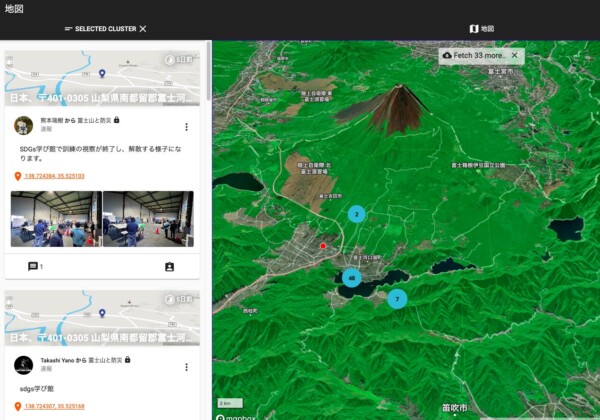Open coordinates link 138.724307, 35.525168
The image size is (600, 420).
54,407
